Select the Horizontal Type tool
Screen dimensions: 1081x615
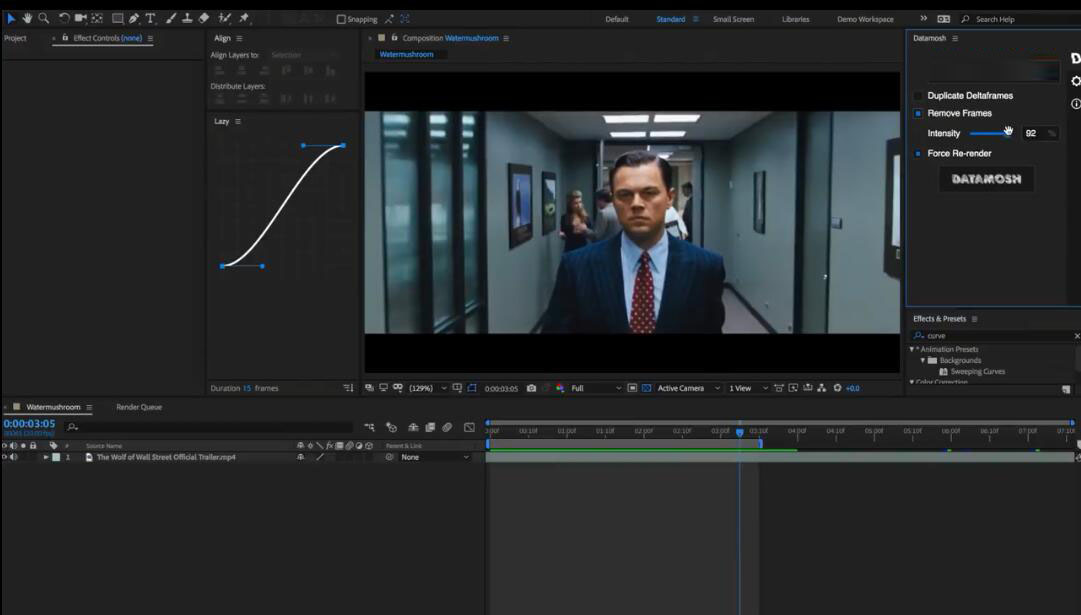tap(150, 19)
